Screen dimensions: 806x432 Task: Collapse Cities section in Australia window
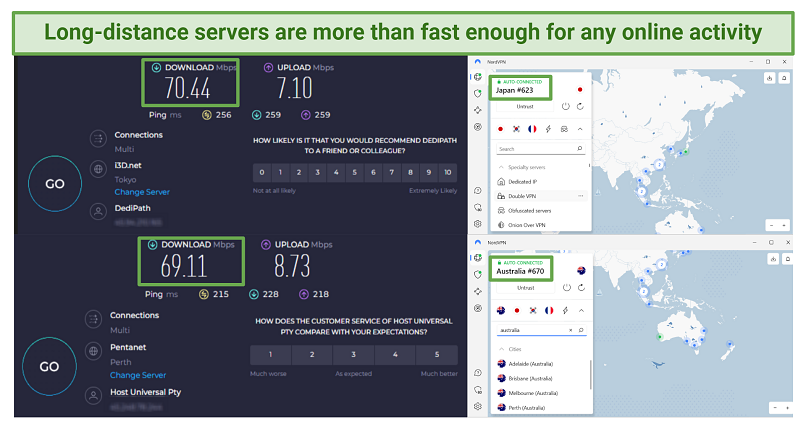(x=502, y=349)
